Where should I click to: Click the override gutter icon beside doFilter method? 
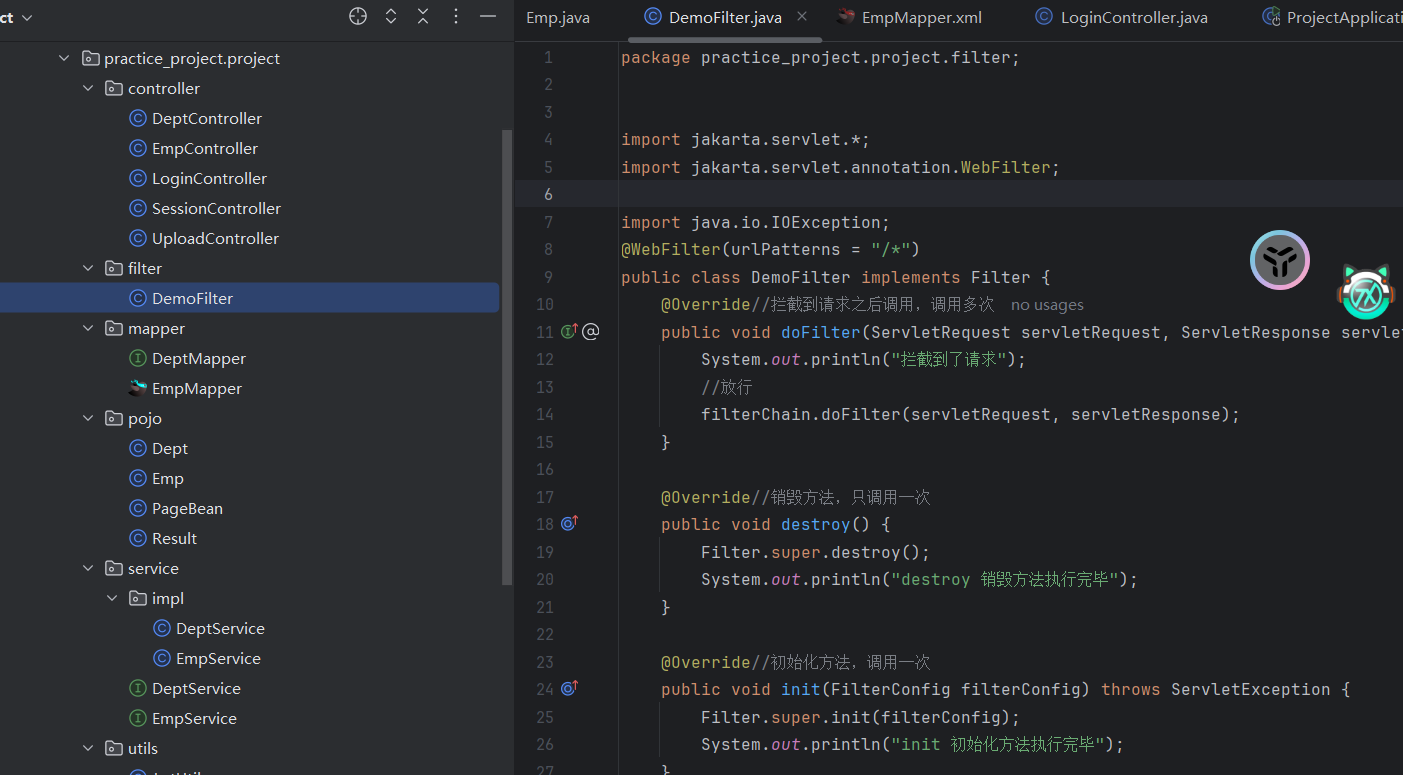[569, 332]
